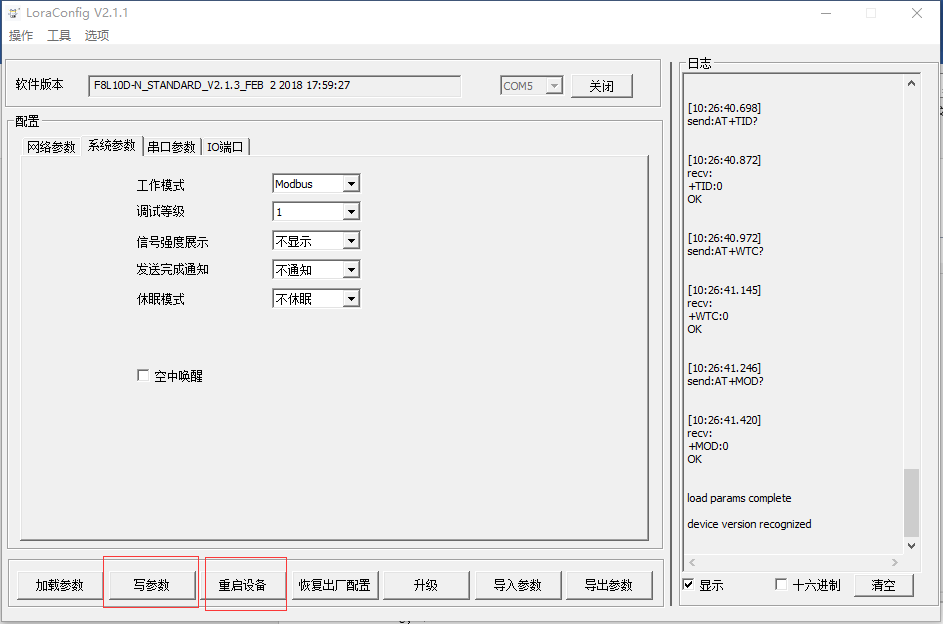Expand the 发送完成通知 dropdown

351,269
